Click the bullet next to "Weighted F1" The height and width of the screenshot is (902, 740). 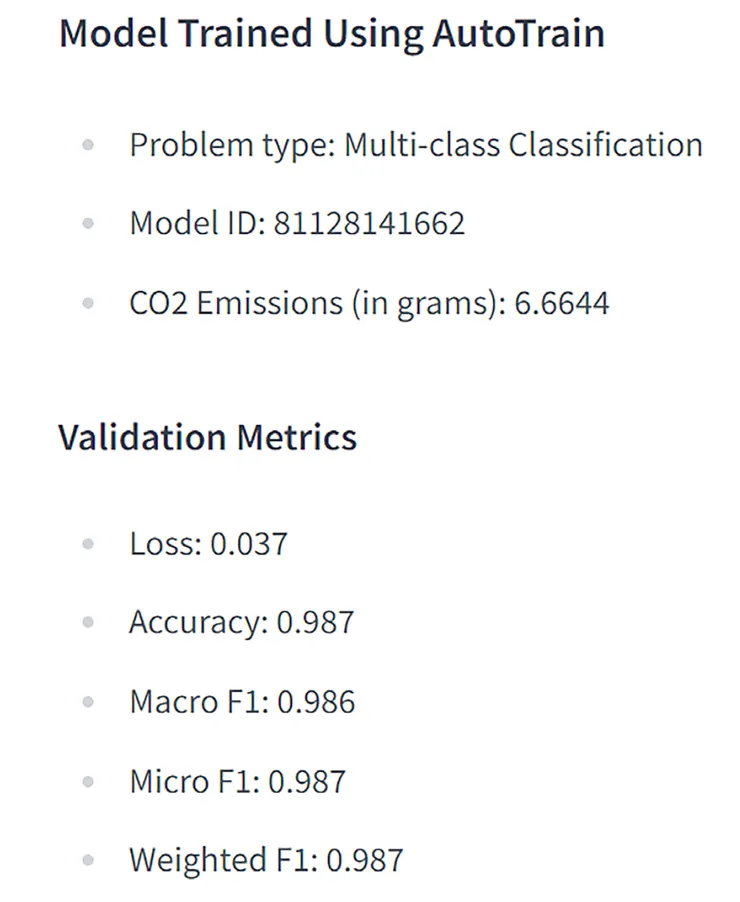88,860
